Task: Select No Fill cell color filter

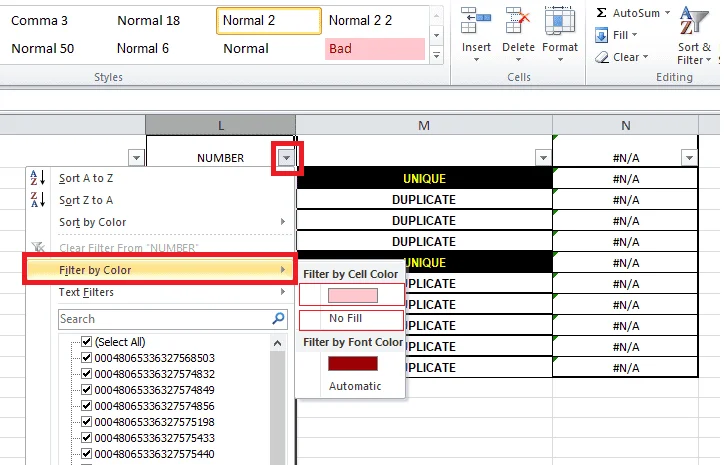Action: [351, 318]
